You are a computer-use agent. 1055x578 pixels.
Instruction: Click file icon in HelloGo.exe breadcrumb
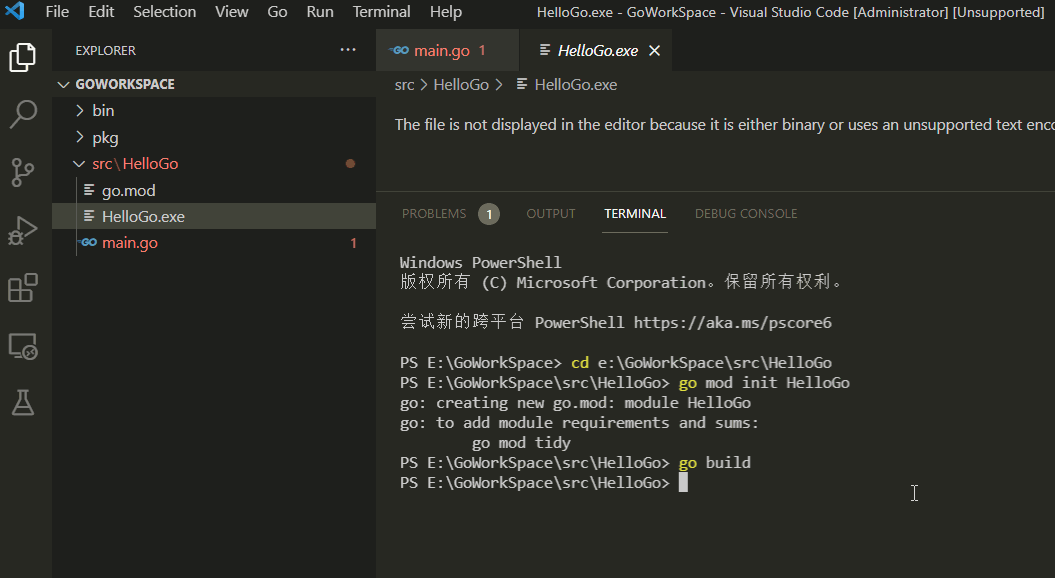[521, 84]
